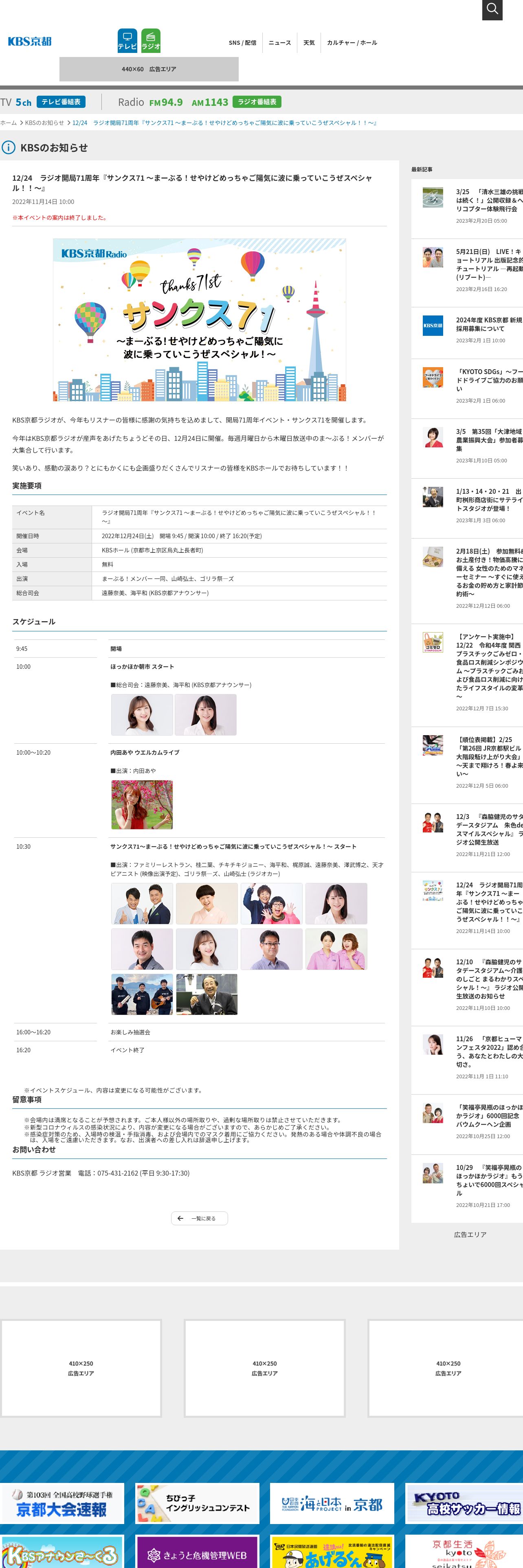
Task: Open 11/26 京都ヒューマンフェスタ2022 article
Action: [x=490, y=1051]
